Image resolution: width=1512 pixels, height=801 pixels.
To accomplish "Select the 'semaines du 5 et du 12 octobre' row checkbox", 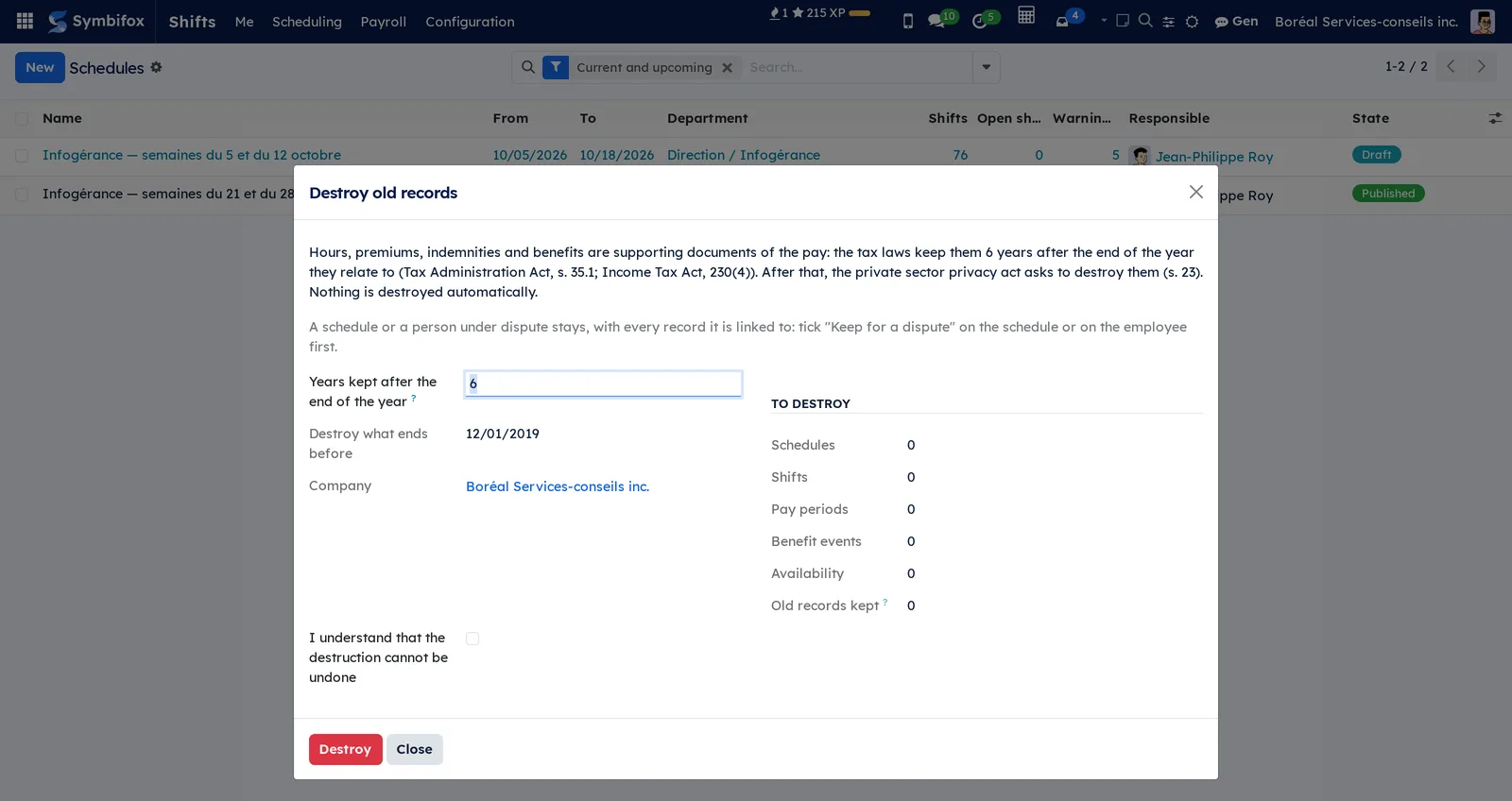I will pos(22,156).
